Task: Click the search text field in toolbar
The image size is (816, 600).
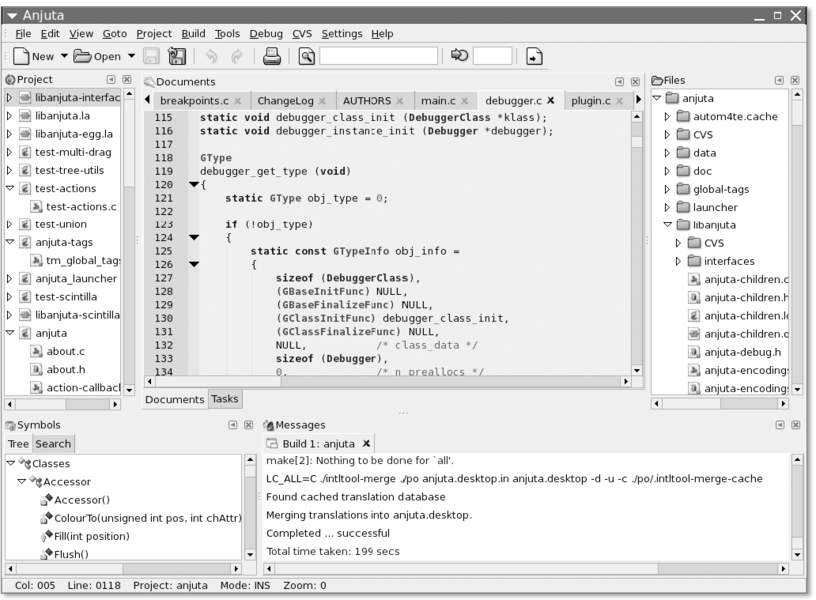Action: (x=378, y=57)
